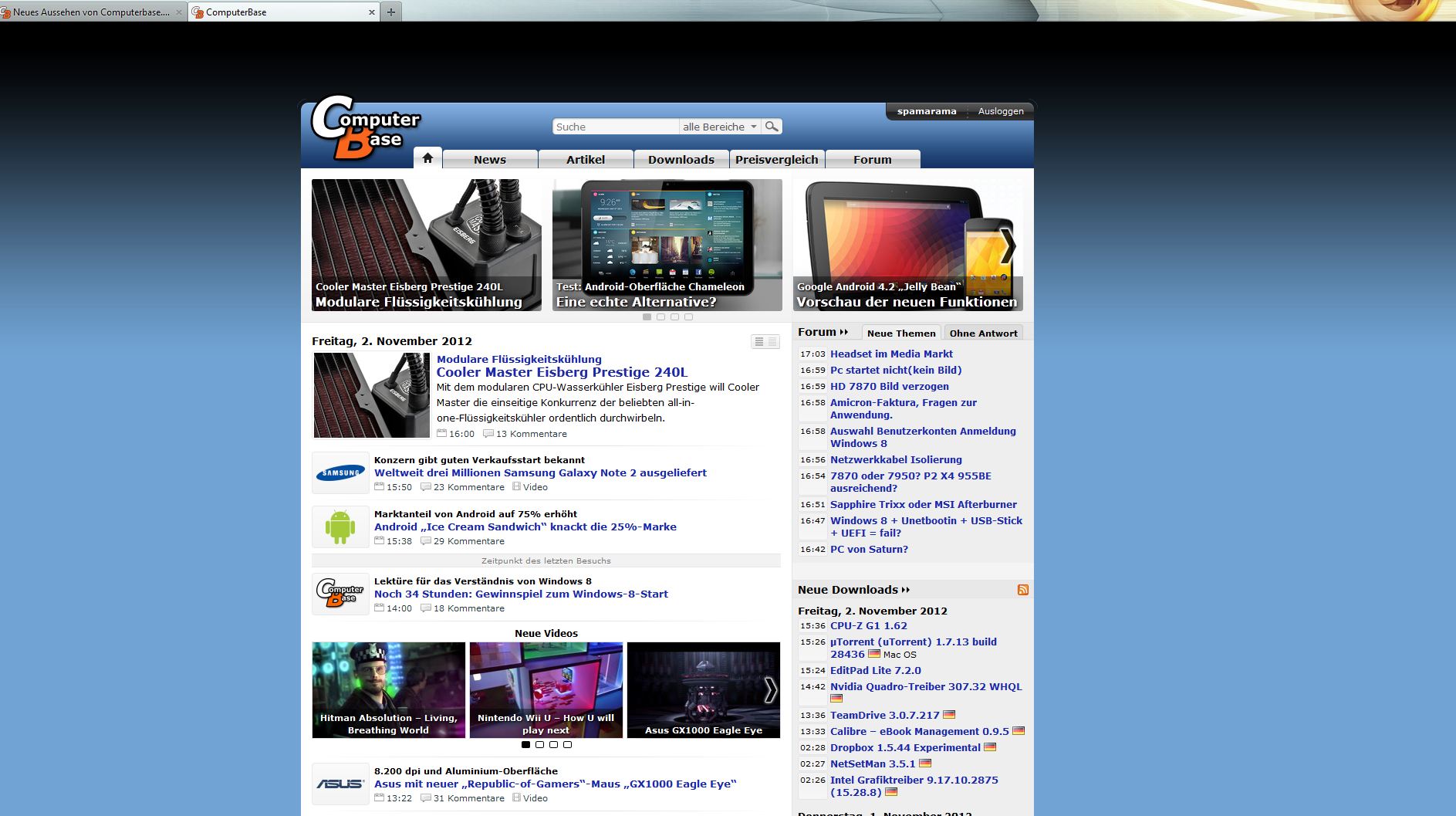Image resolution: width=1456 pixels, height=816 pixels.
Task: Open 'CPU-Z G1 1.62' download link
Action: coord(869,625)
